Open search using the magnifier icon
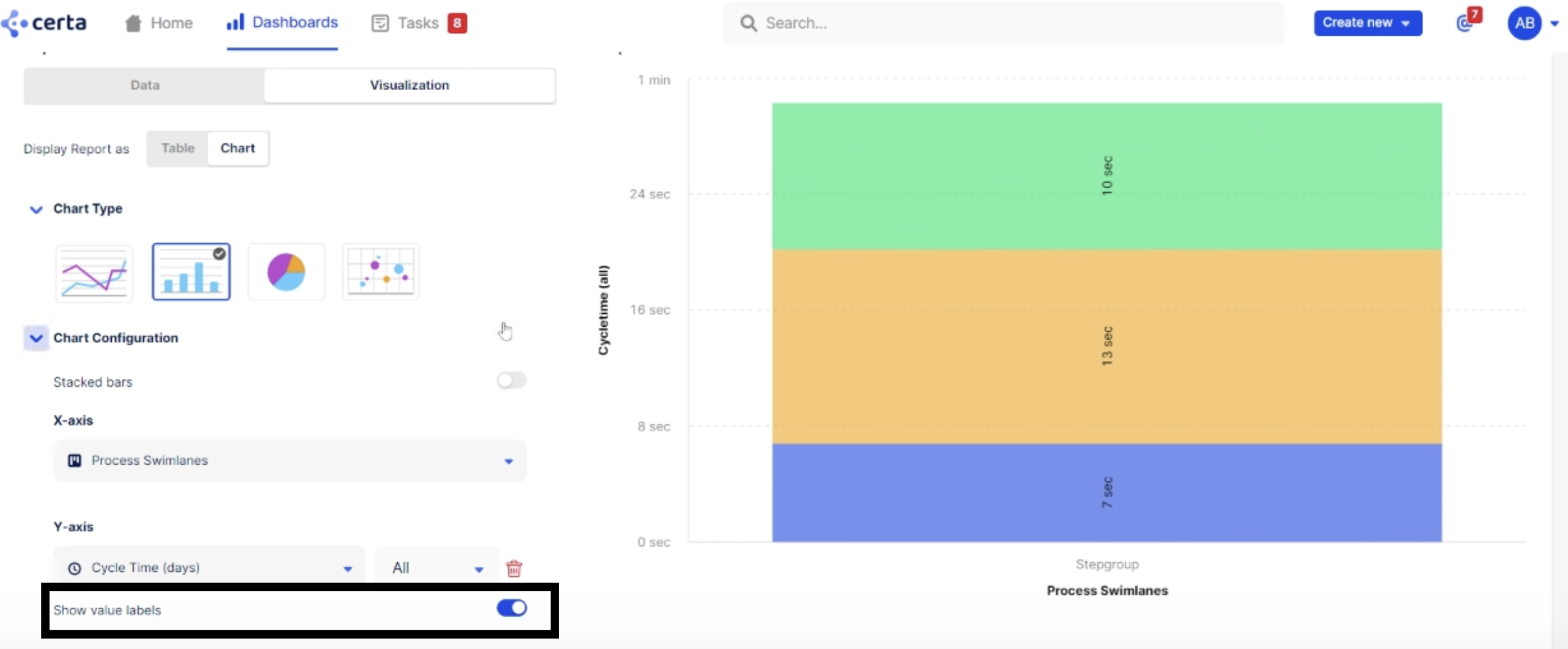The height and width of the screenshot is (649, 1568). (x=748, y=23)
